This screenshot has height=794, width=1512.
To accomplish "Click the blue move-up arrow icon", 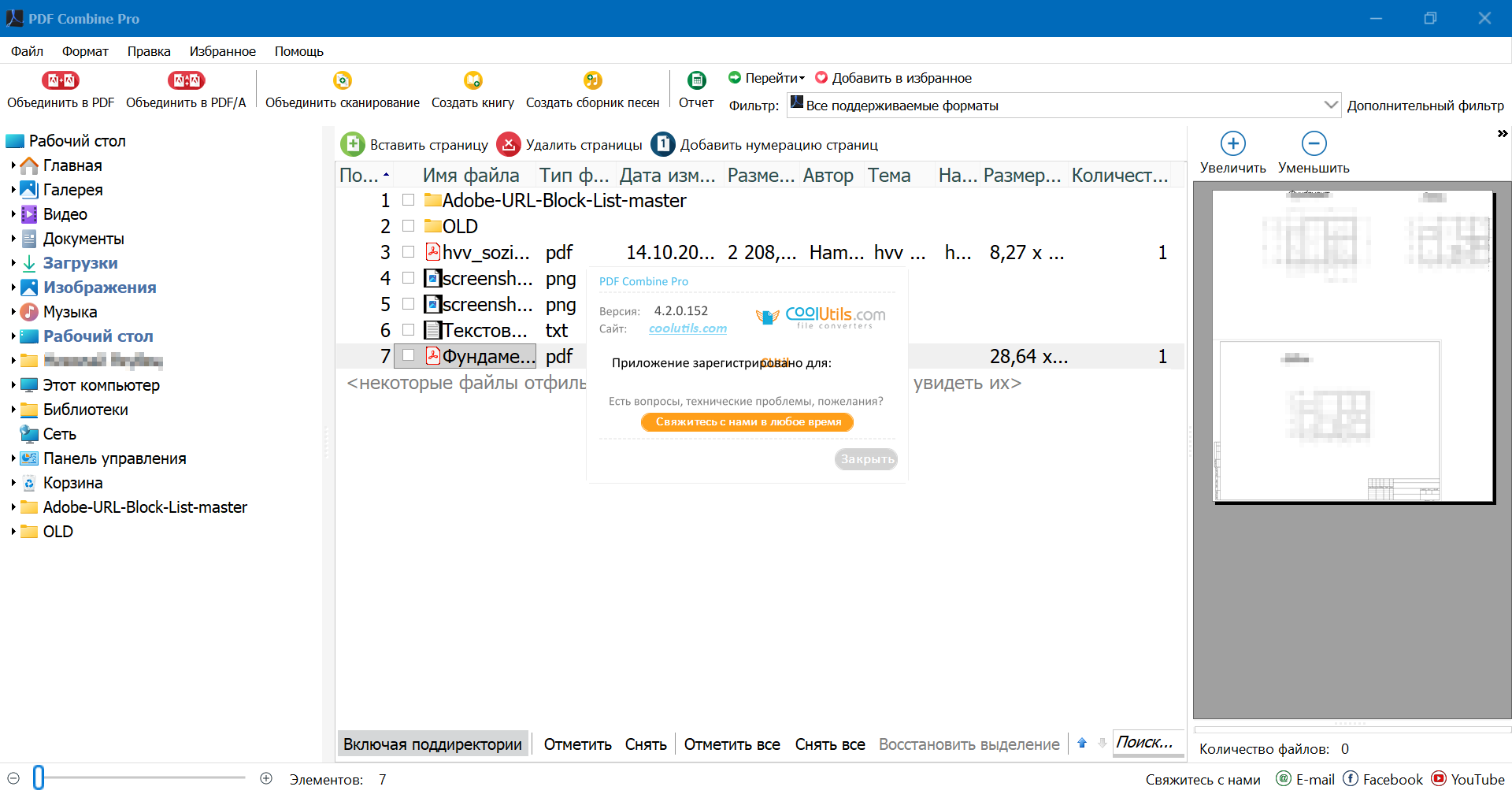I will [x=1082, y=744].
